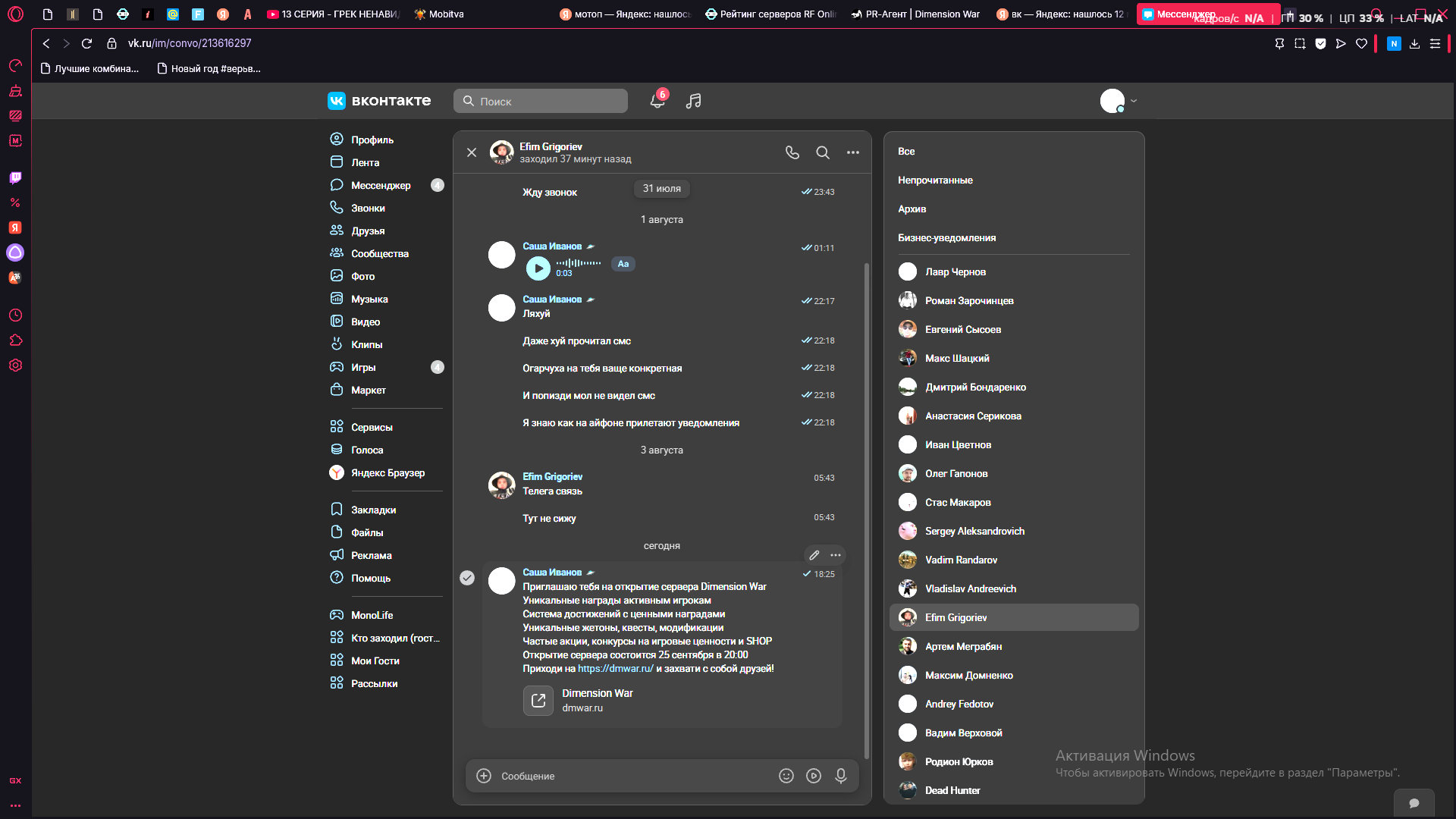Viewport: 1456px width, 819px height.
Task: Edit the selected message with pencil icon
Action: pyautogui.click(x=814, y=555)
